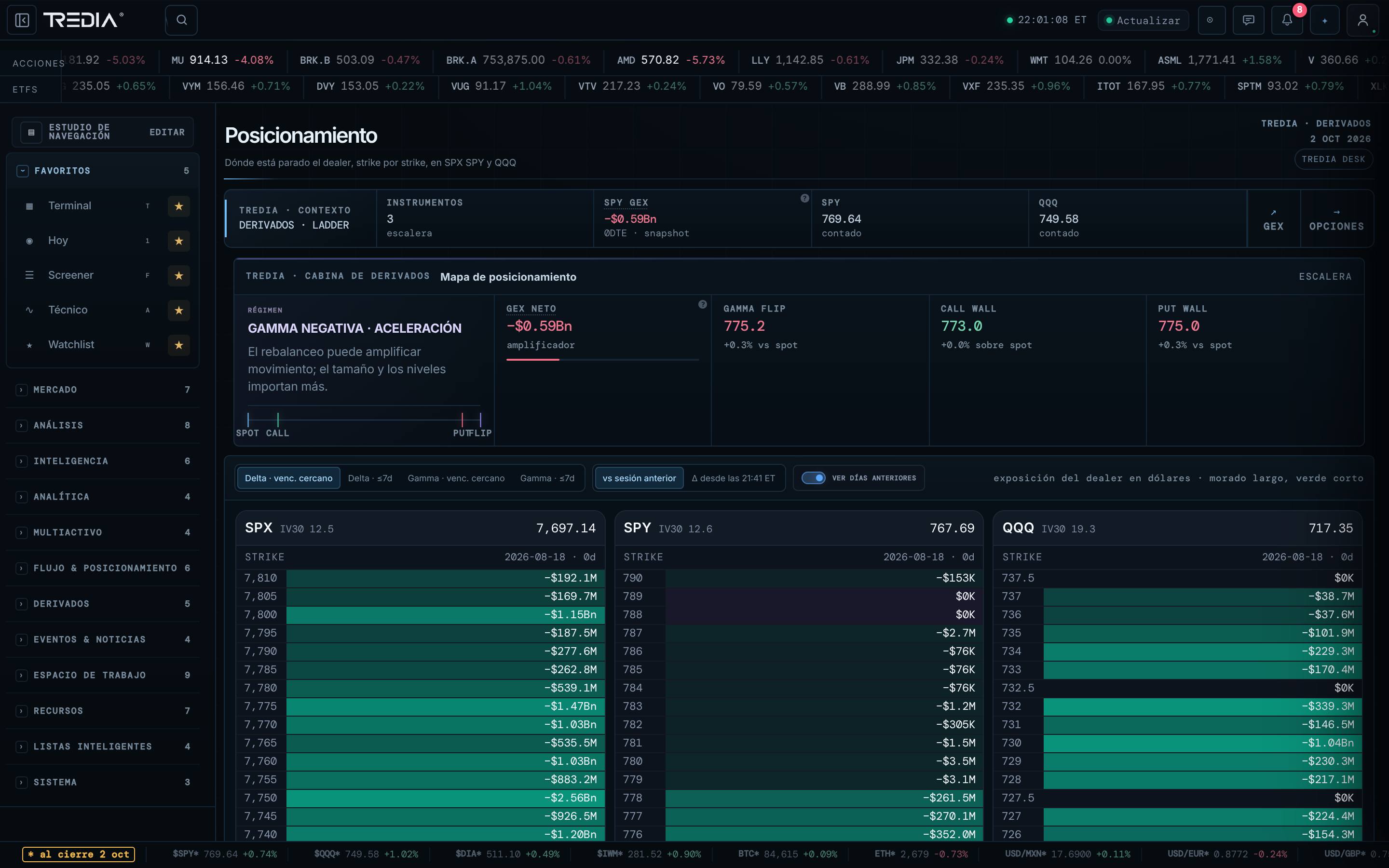Unfavorite Watchlist with its star
Screen dimensions: 1389x868
coord(178,345)
